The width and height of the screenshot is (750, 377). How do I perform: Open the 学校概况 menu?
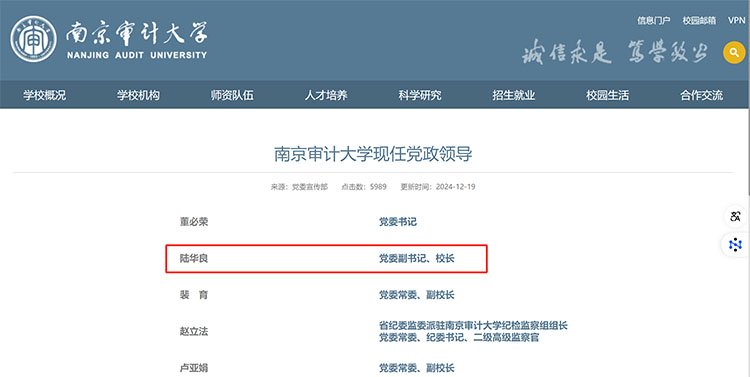pos(44,95)
